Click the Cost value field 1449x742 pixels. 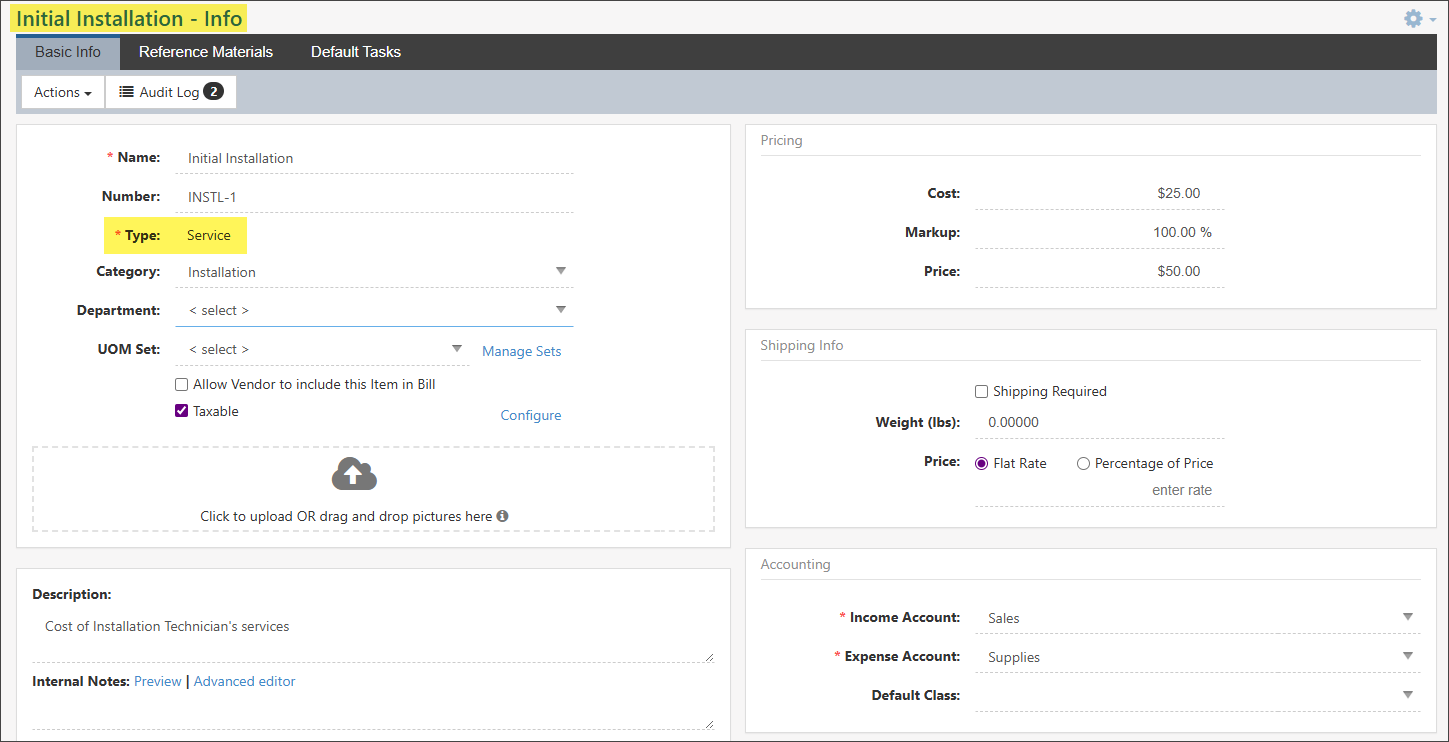(x=1098, y=193)
